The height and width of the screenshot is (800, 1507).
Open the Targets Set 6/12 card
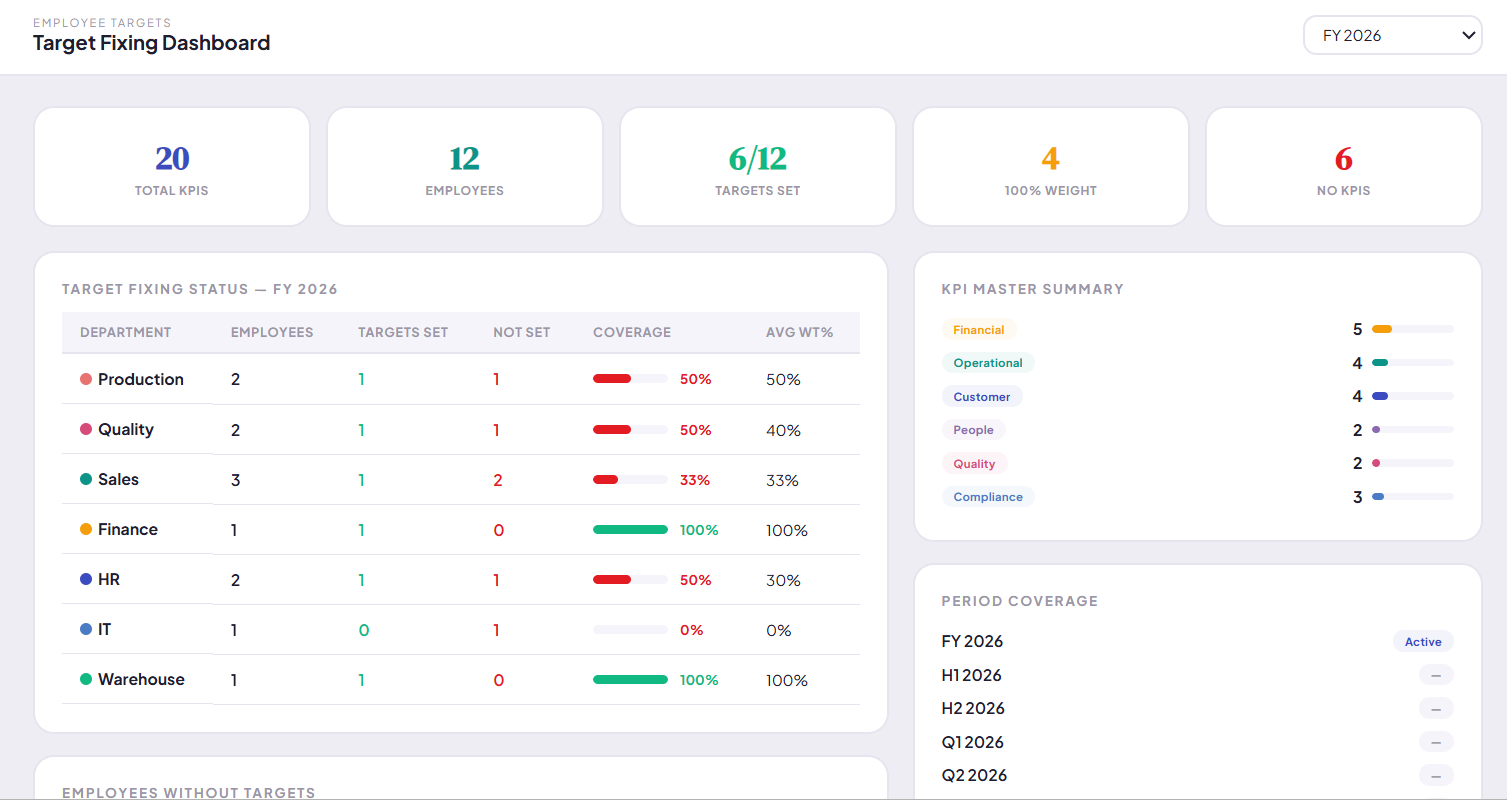(758, 167)
